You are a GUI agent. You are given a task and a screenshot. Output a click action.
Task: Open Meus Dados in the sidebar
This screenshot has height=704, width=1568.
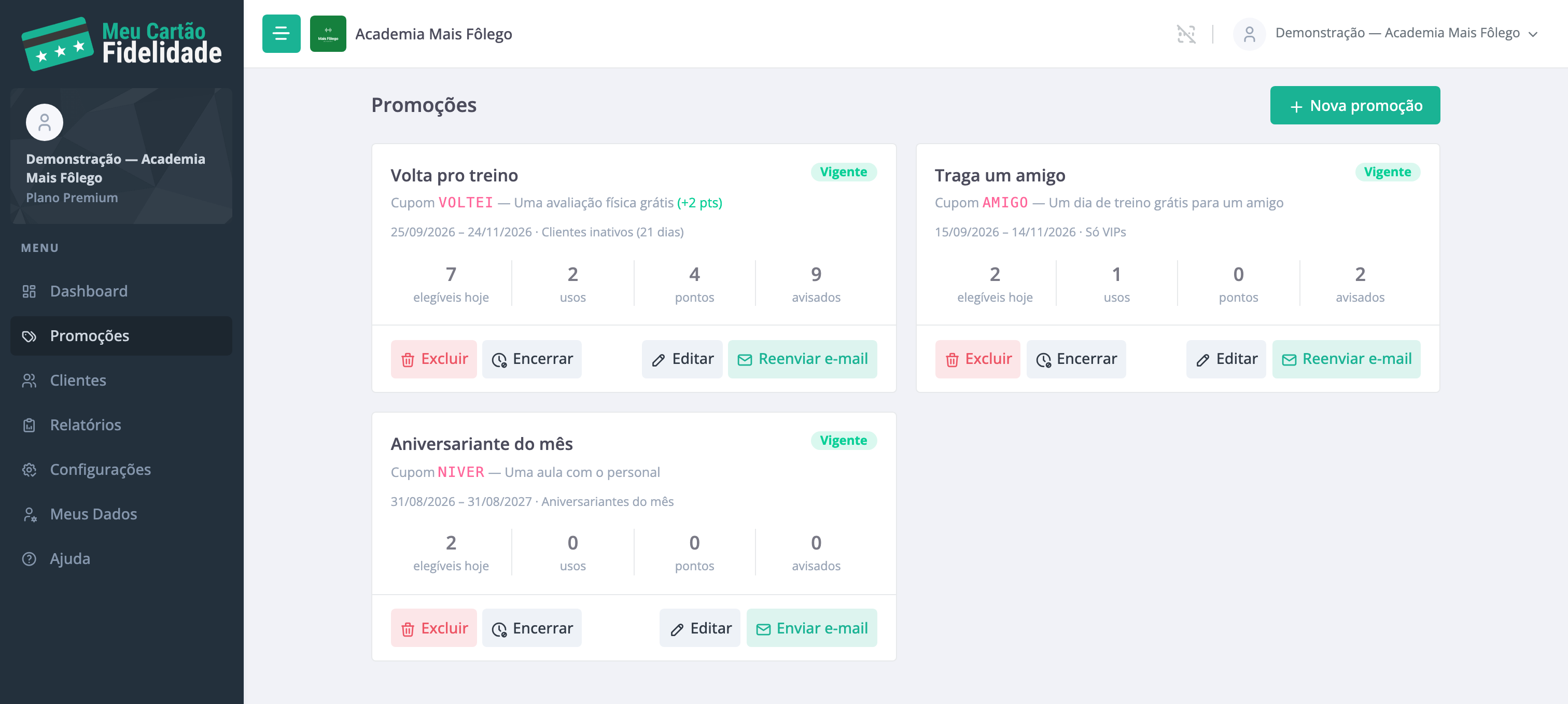121,514
